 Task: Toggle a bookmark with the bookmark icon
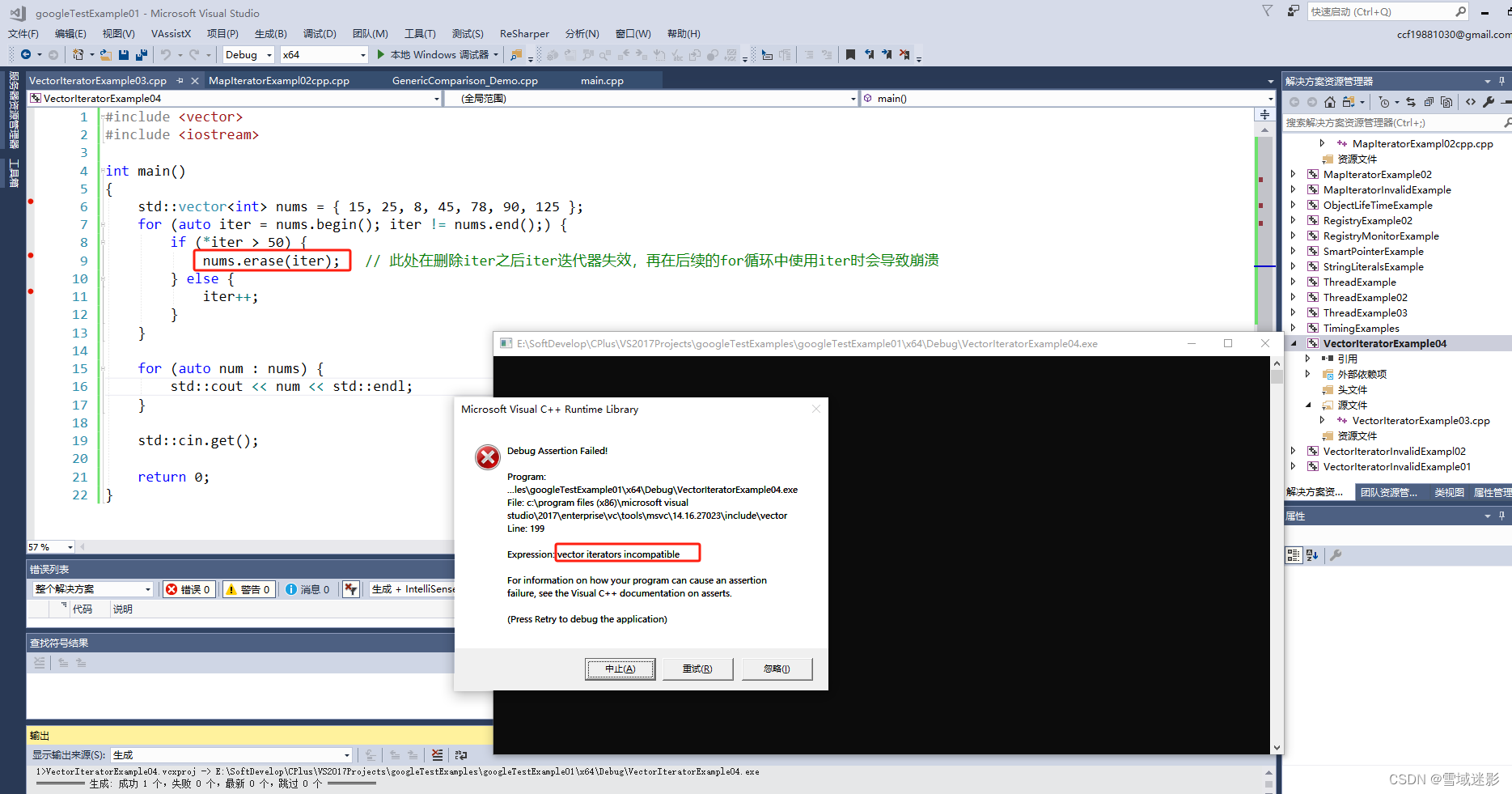click(850, 54)
